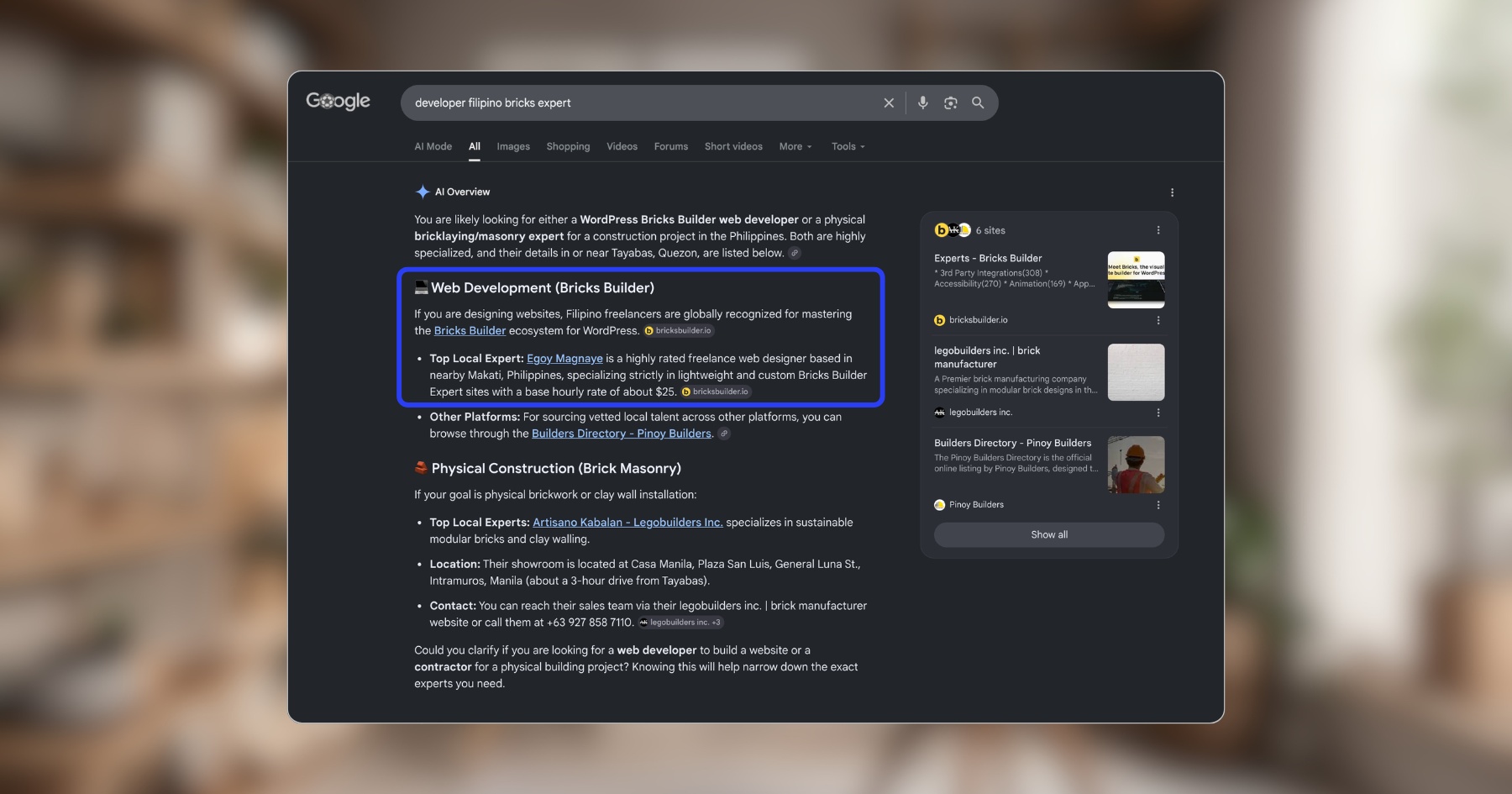Submit search with magnifying glass icon
The width and height of the screenshot is (1512, 794).
[978, 103]
